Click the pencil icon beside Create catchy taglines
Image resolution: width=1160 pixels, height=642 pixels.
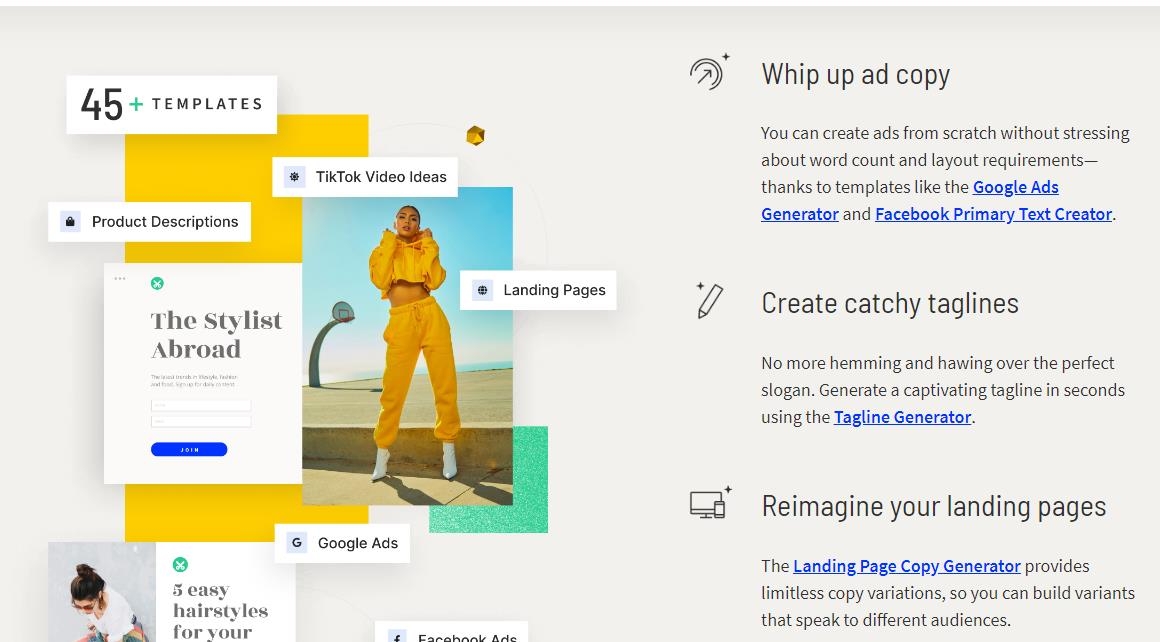coord(709,300)
